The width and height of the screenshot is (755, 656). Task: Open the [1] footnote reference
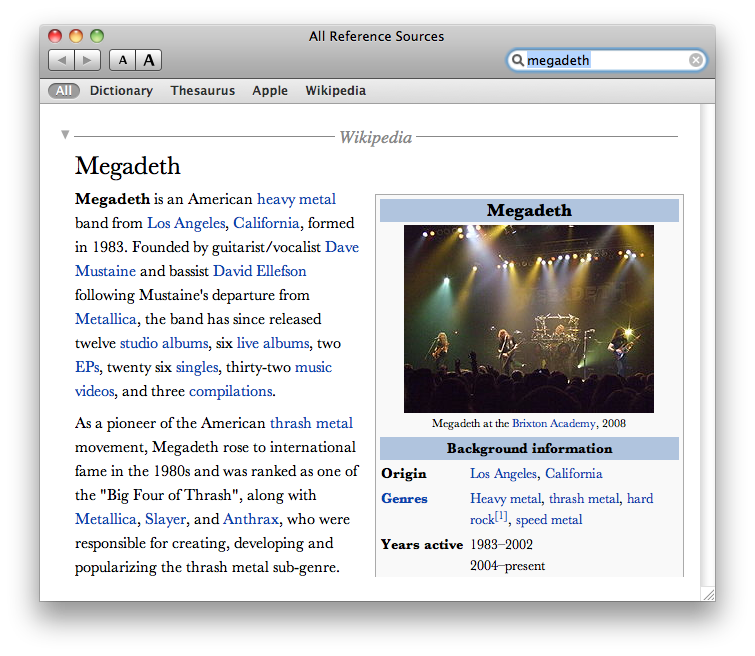pyautogui.click(x=501, y=516)
